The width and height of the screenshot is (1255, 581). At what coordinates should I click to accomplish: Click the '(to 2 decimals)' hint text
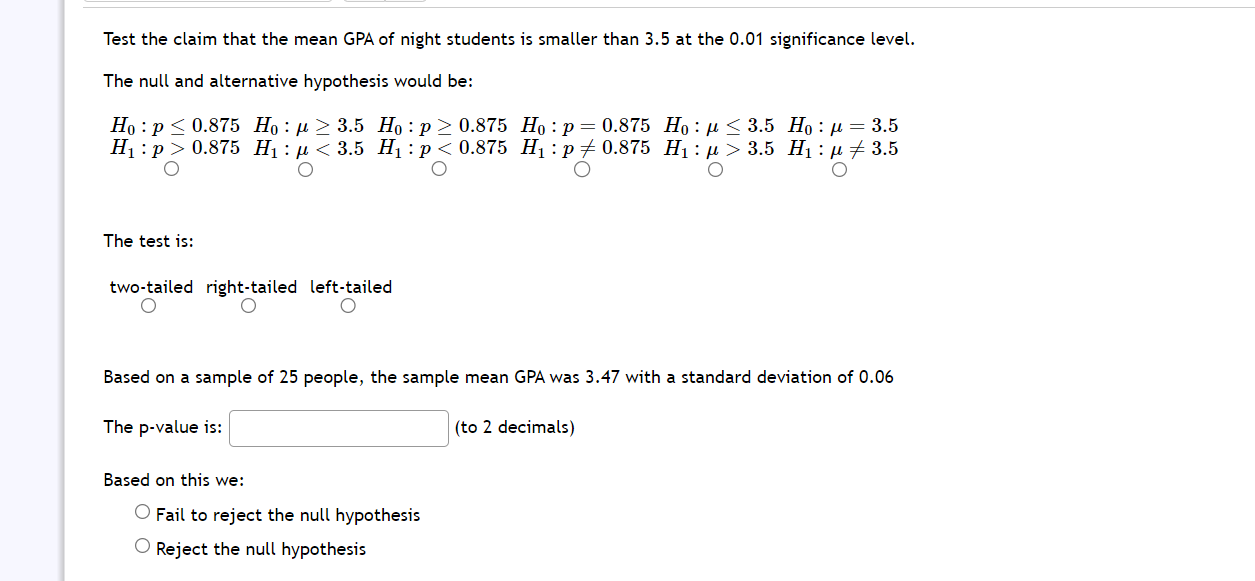515,427
